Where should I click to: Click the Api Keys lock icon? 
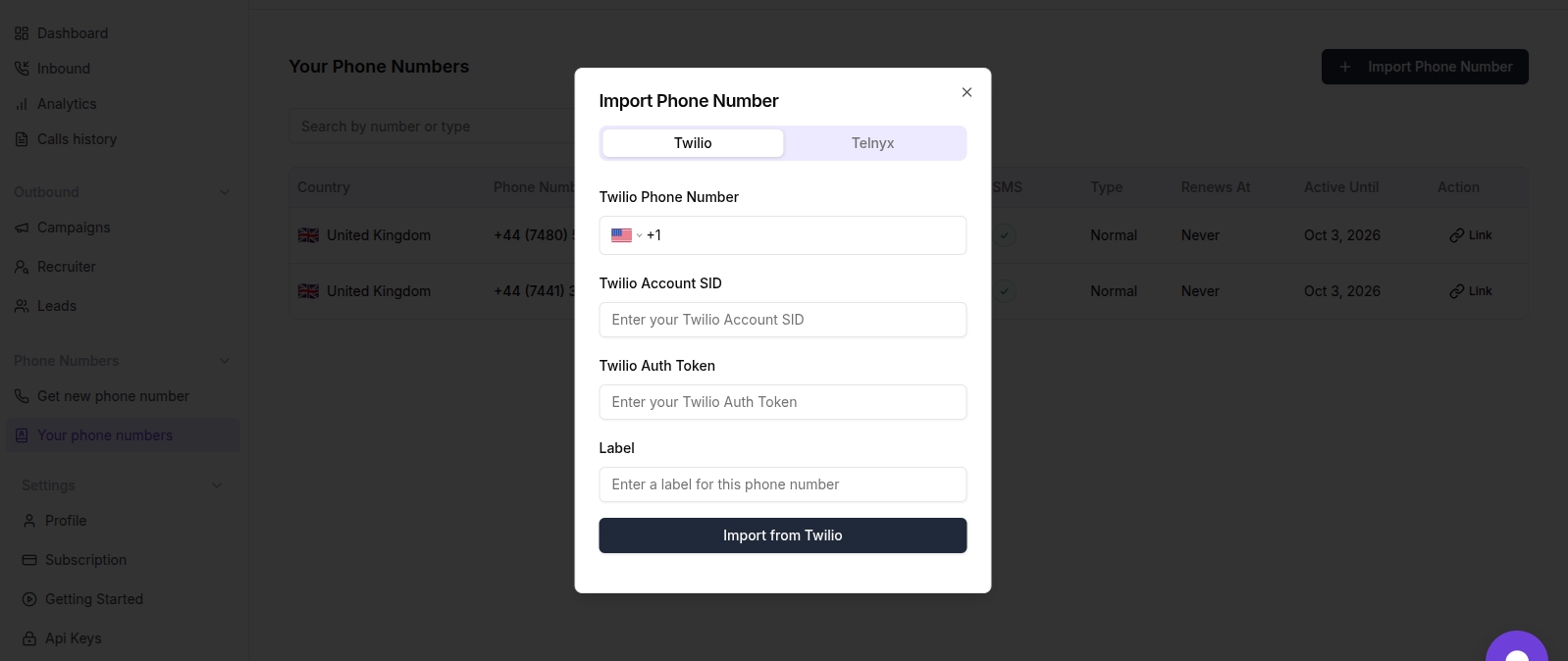29,638
